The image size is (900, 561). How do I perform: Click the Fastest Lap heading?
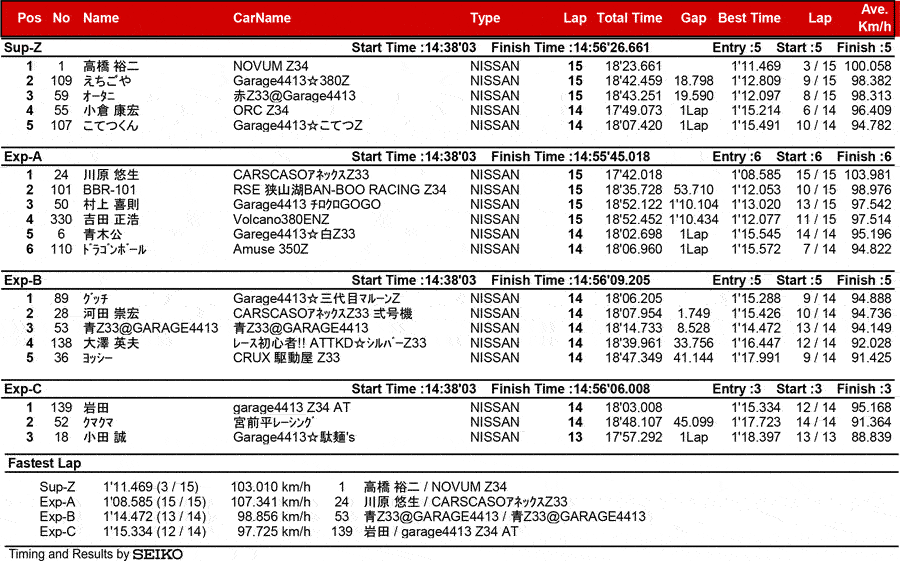(x=44, y=463)
